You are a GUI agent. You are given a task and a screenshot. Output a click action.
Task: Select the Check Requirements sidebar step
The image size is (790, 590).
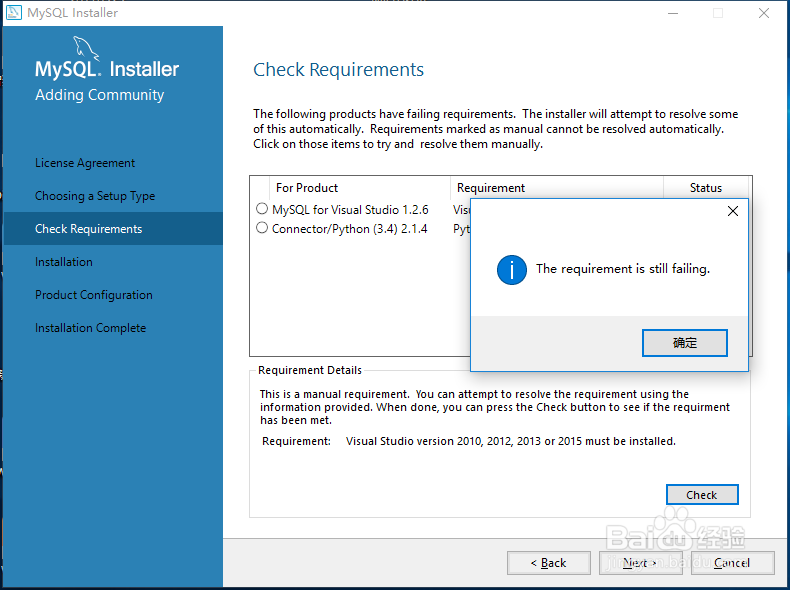pyautogui.click(x=113, y=229)
